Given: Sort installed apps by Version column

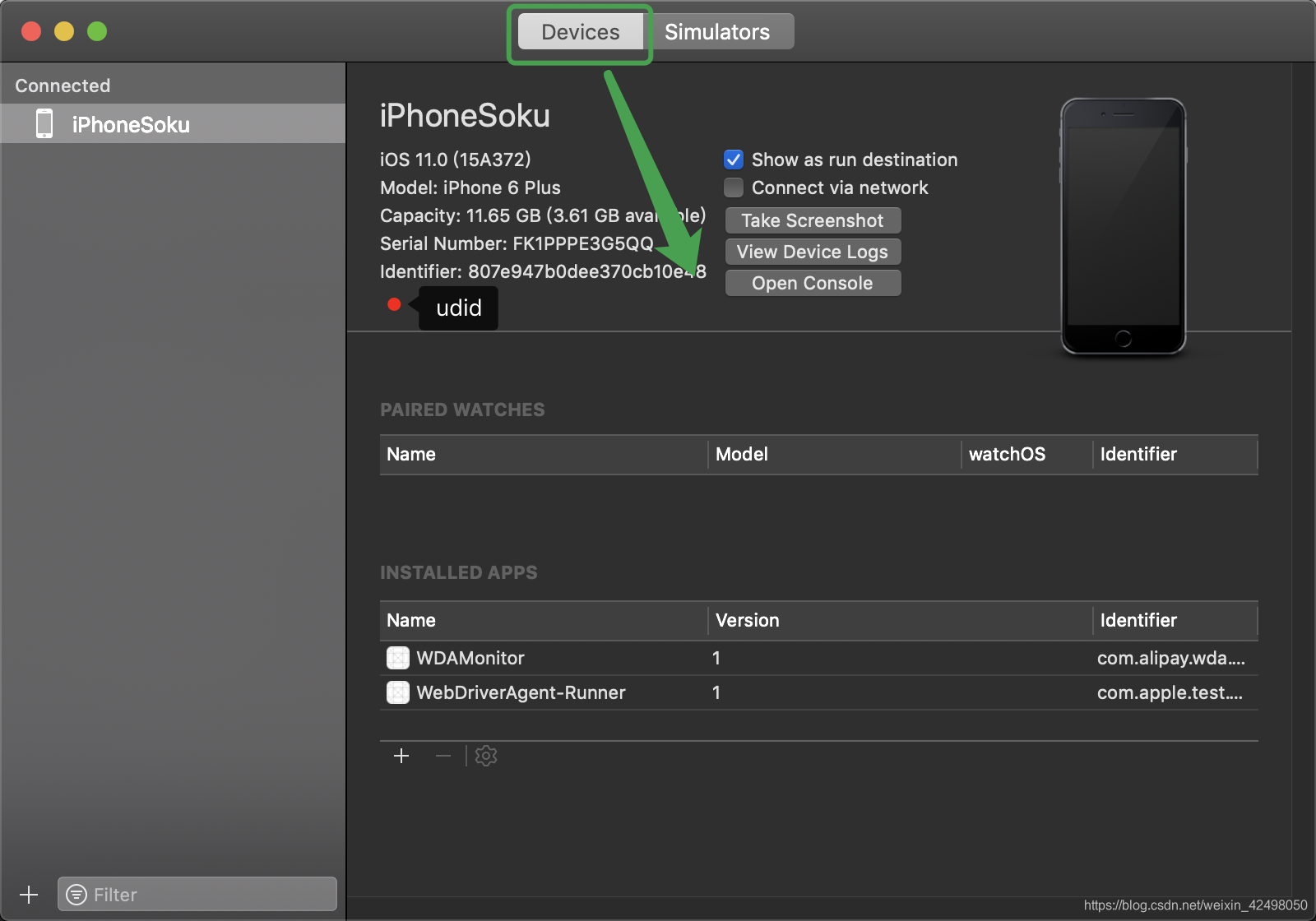Looking at the screenshot, I should [900, 620].
